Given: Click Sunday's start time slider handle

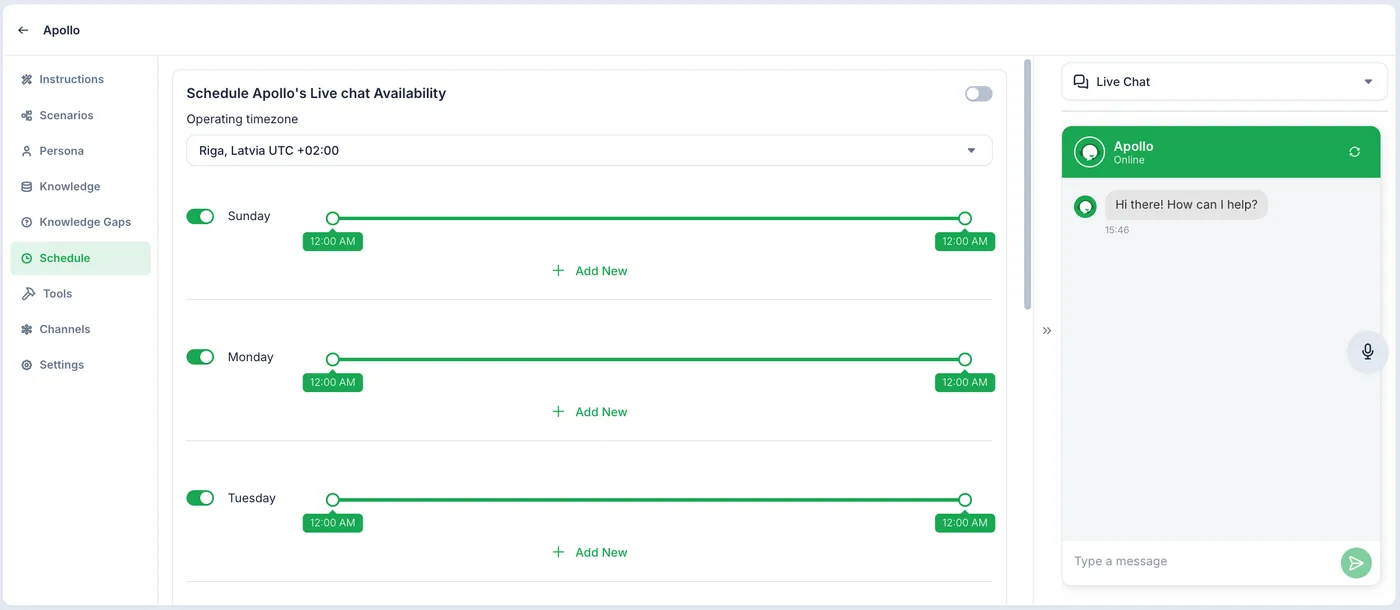Looking at the screenshot, I should tap(333, 218).
